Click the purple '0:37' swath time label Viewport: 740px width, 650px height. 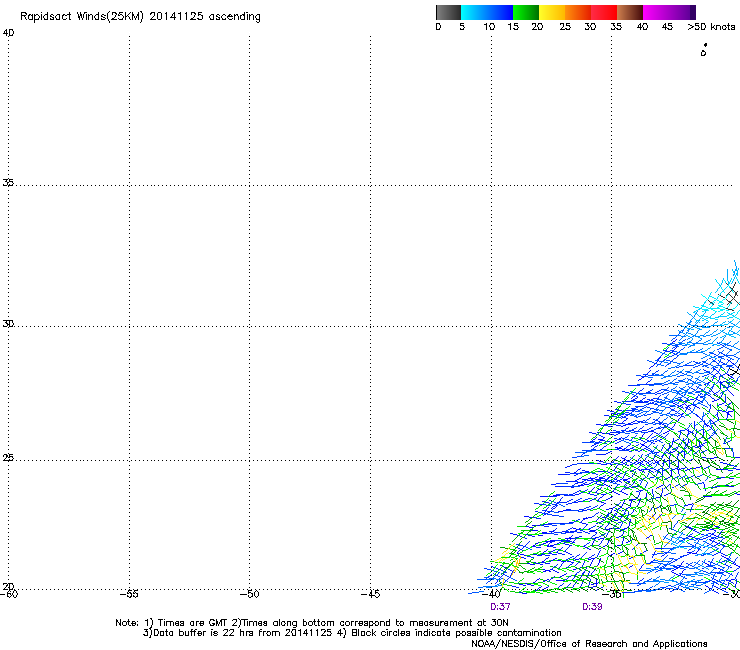click(x=500, y=607)
